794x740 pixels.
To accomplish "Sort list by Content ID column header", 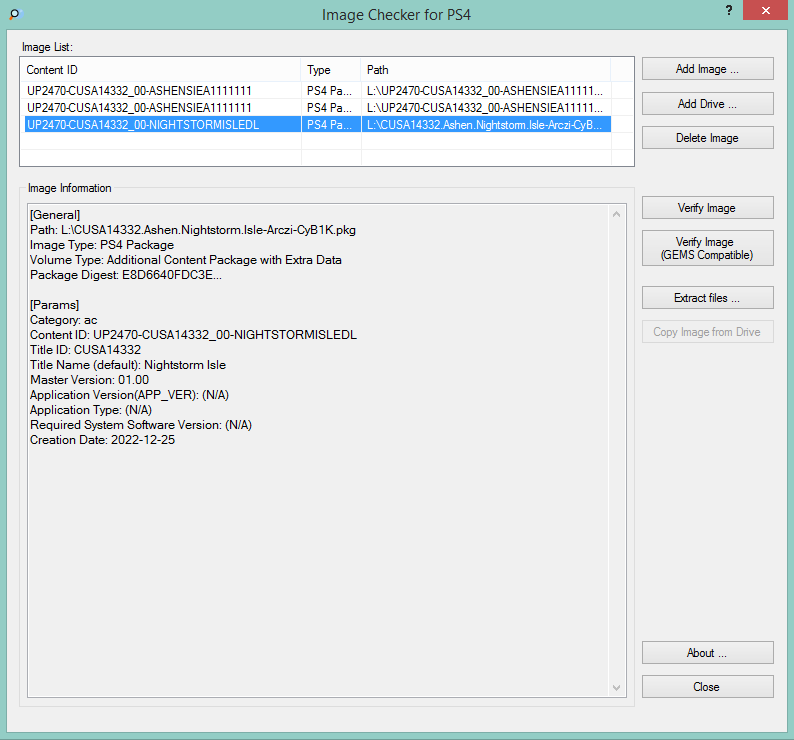I will [161, 70].
